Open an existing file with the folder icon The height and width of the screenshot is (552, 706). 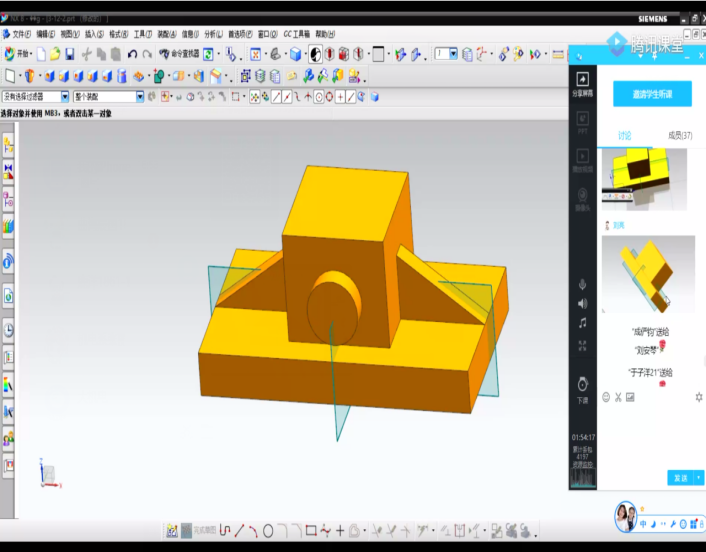point(55,54)
